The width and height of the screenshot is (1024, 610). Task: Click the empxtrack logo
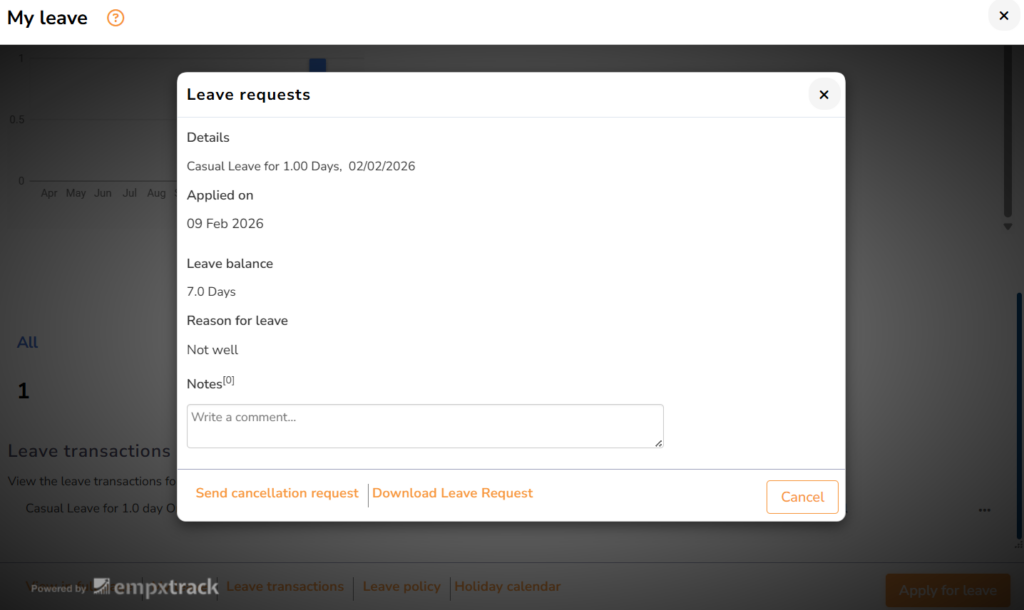pyautogui.click(x=156, y=588)
